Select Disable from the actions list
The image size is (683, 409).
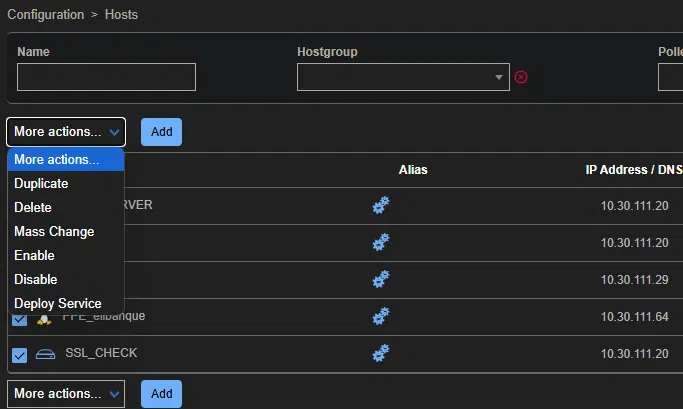click(x=36, y=280)
